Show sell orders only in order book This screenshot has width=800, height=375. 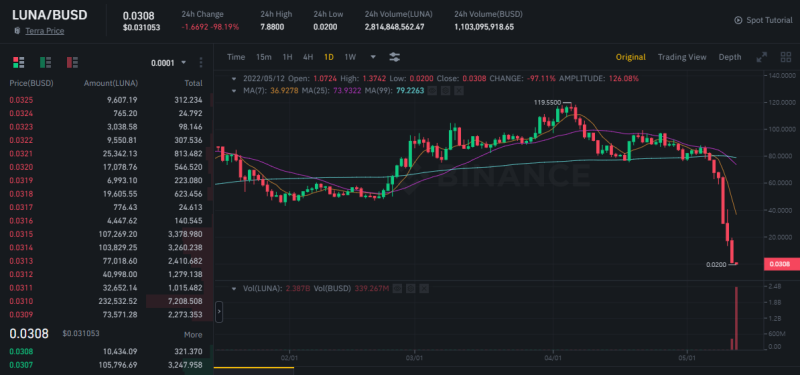pos(72,63)
